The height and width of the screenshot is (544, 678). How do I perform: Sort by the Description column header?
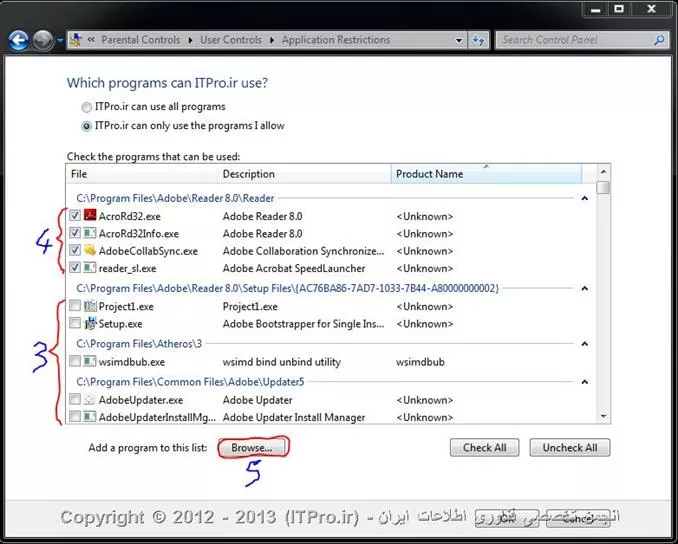[305, 174]
